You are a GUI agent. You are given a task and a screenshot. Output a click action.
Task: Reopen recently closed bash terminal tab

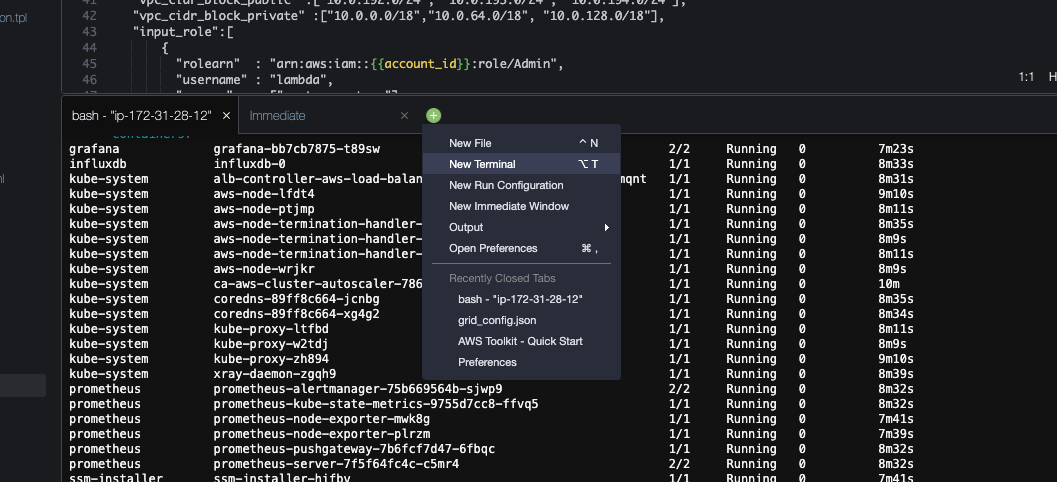tap(520, 299)
